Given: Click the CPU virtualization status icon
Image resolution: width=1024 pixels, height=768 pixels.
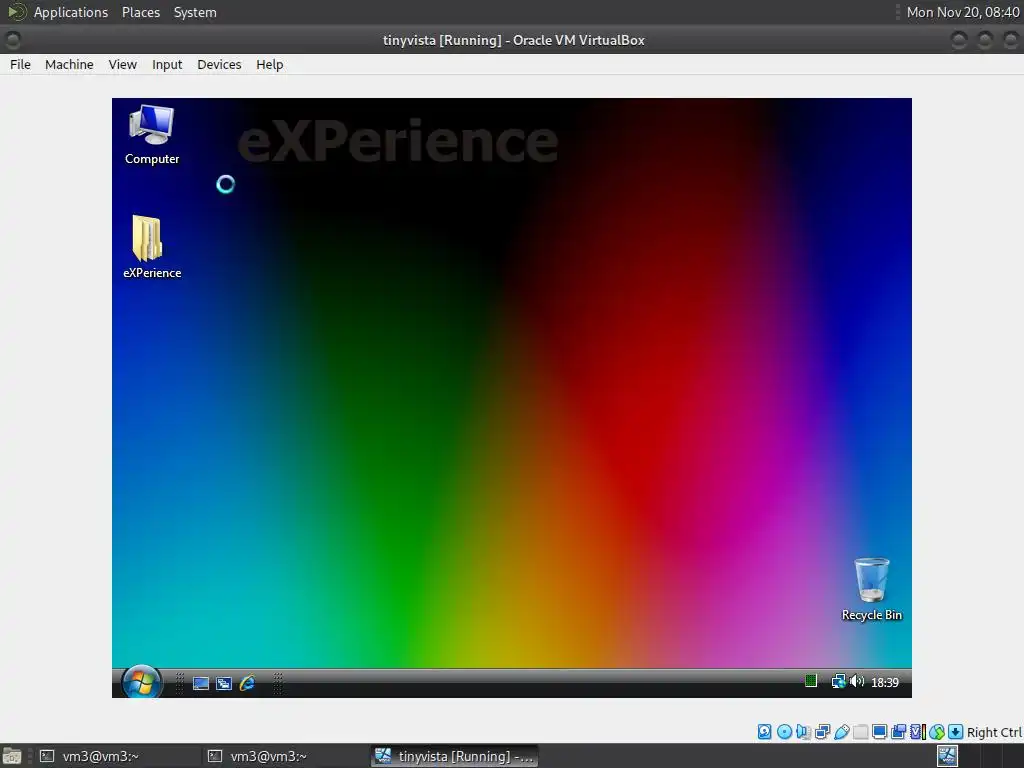Looking at the screenshot, I should [x=918, y=732].
